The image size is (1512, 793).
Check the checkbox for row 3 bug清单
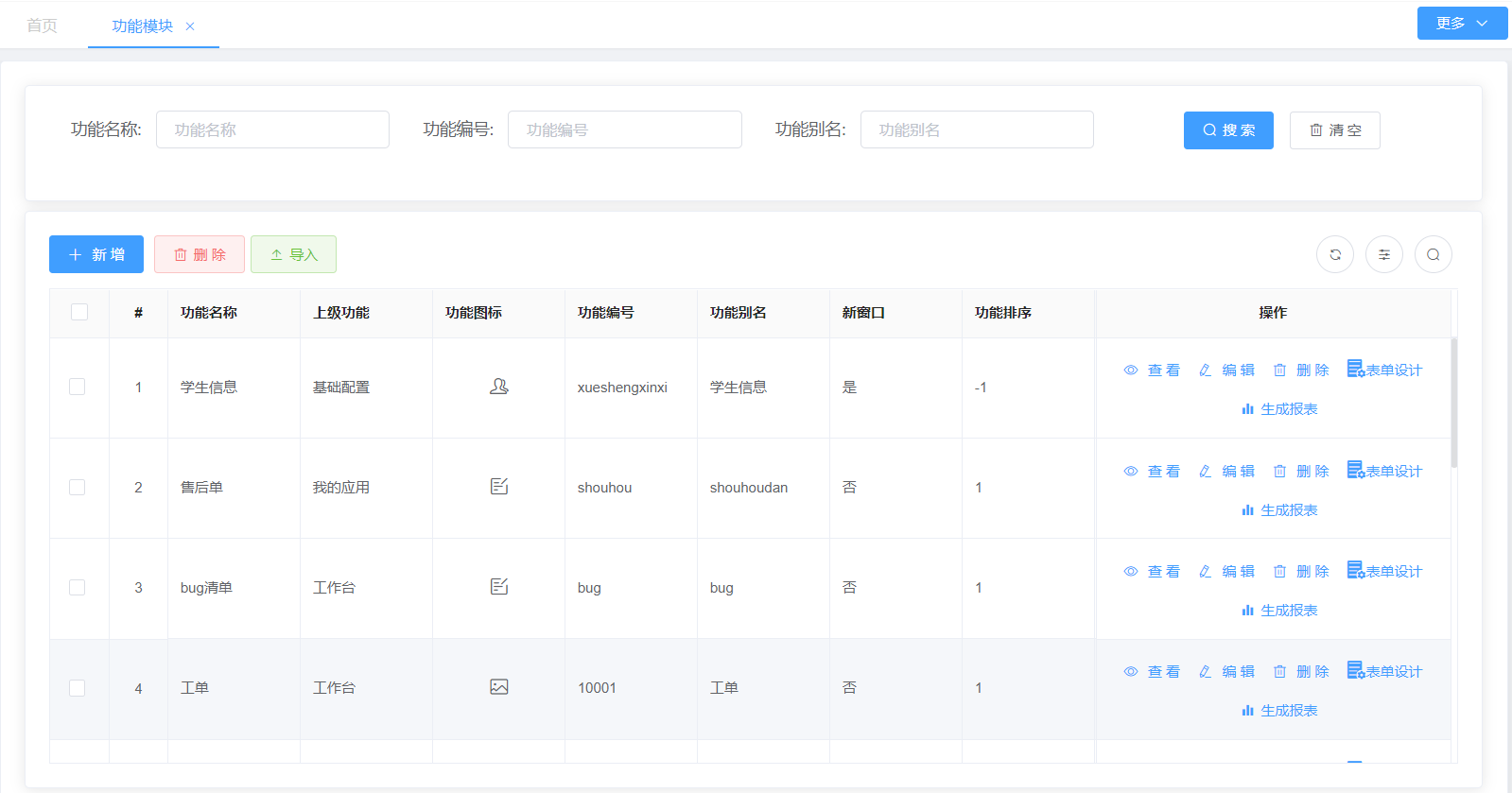tap(78, 587)
